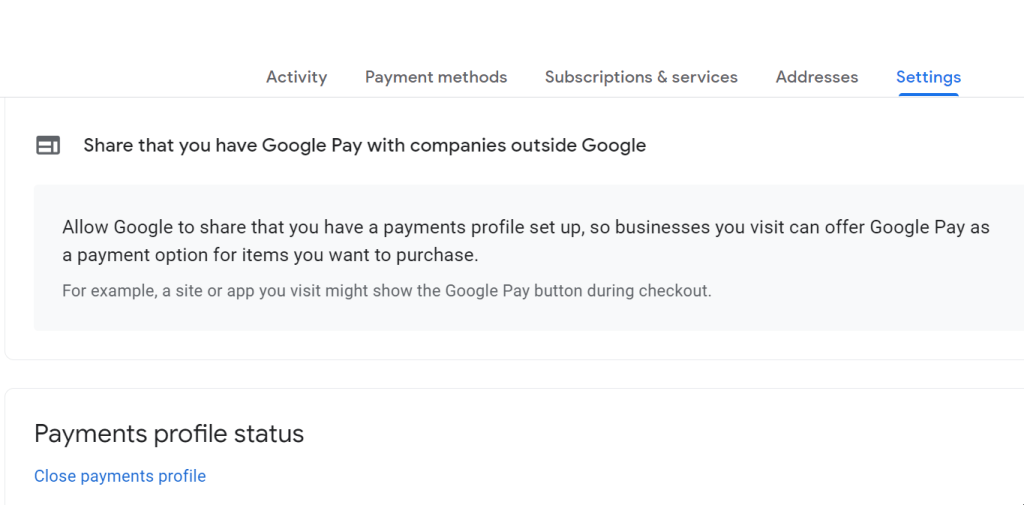Click empty space right of Payments profile status
Viewport: 1024px width, 505px height.
coord(650,434)
